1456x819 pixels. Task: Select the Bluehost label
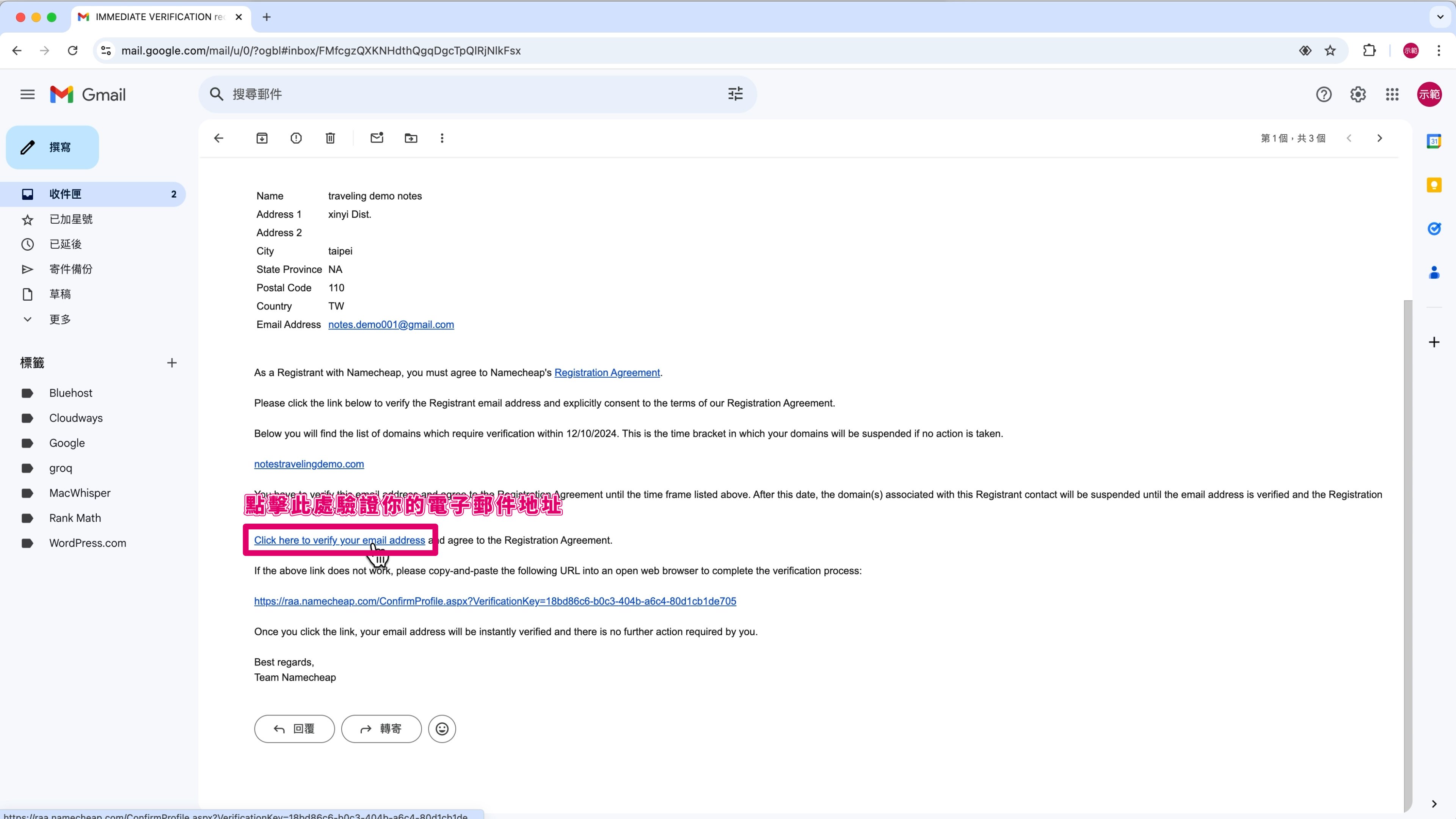71,394
